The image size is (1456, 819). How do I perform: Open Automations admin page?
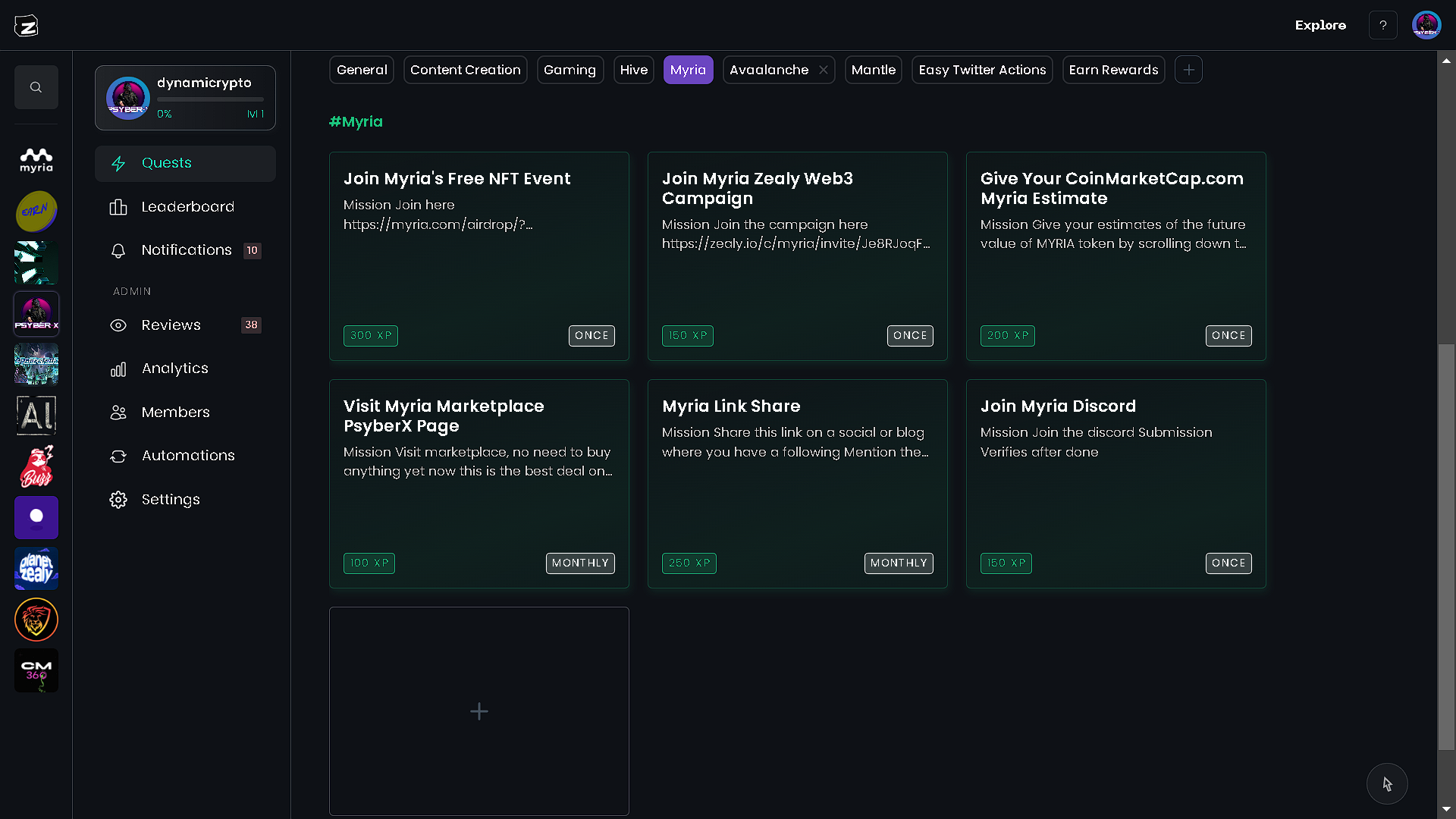click(185, 456)
